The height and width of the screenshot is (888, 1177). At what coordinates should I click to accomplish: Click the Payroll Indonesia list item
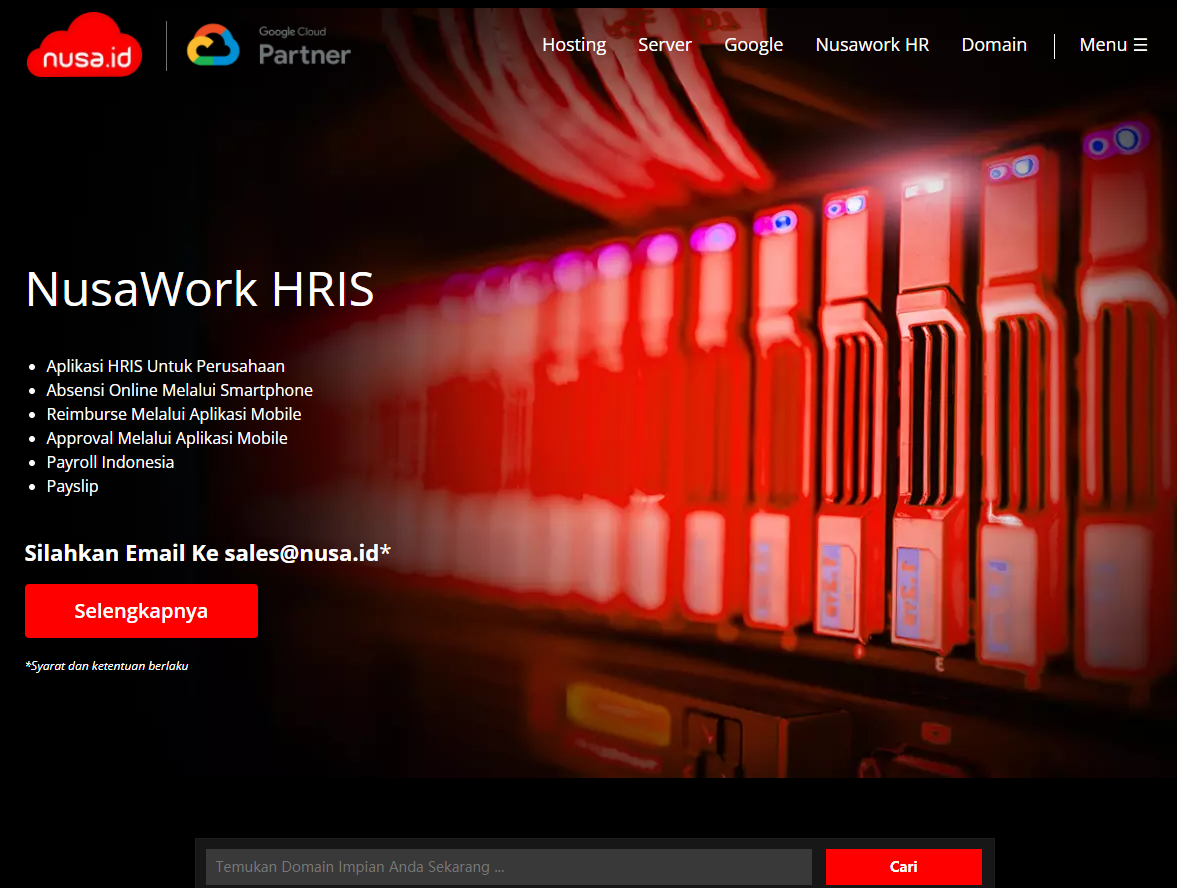[110, 462]
